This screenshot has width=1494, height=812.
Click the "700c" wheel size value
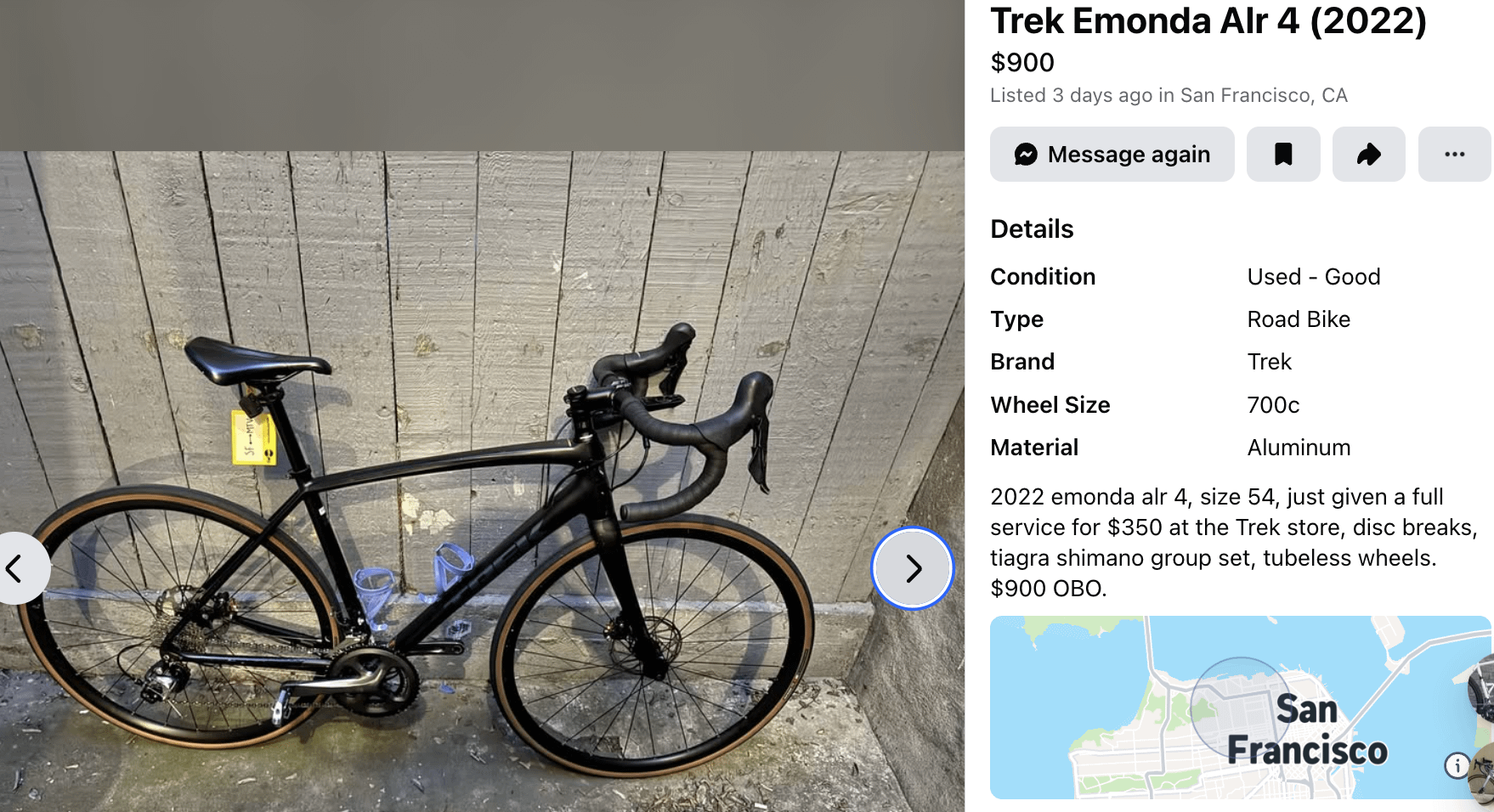coord(1273,405)
